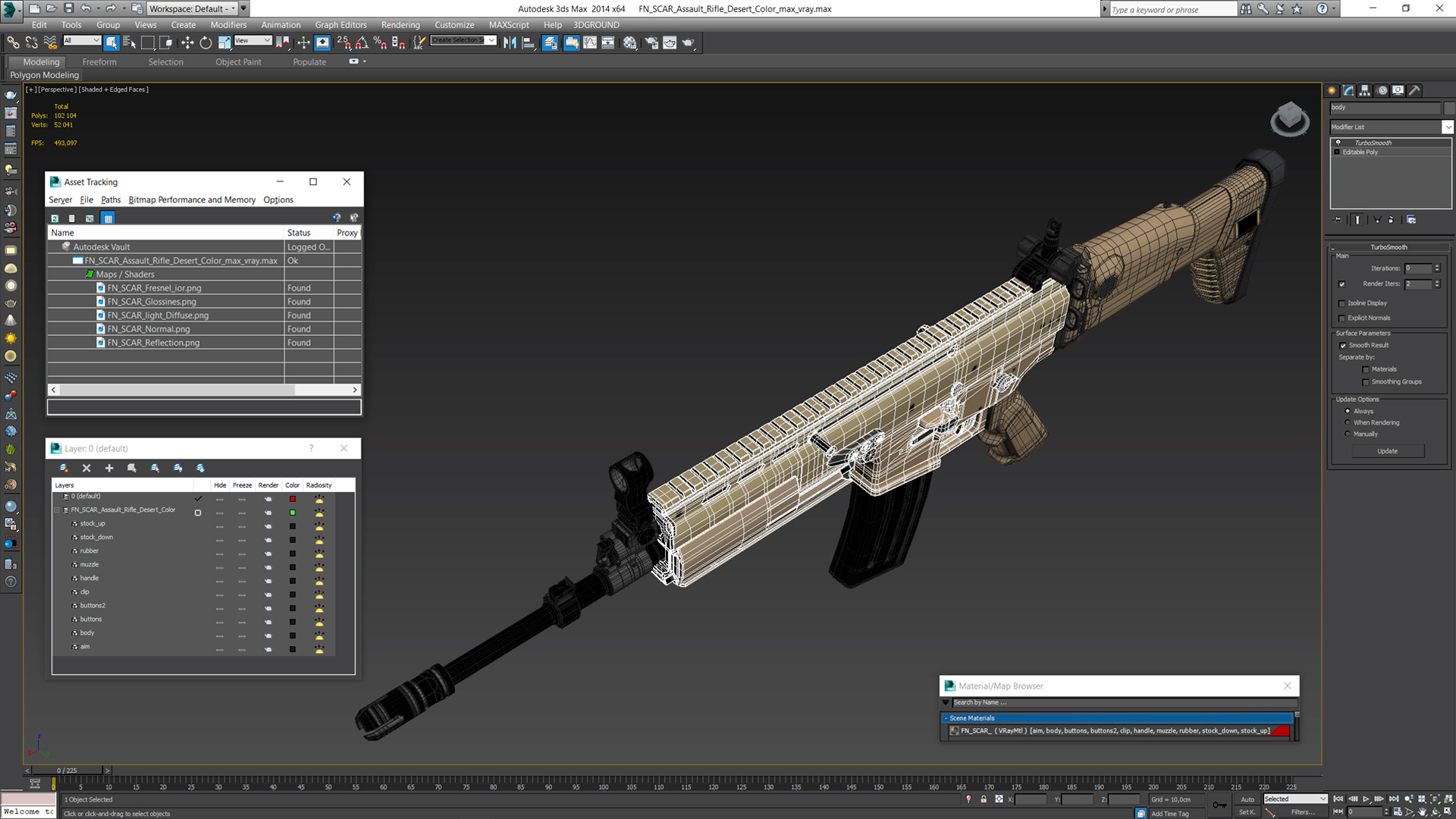
Task: Click Selection Lock toggle padlock icon
Action: coord(984,799)
